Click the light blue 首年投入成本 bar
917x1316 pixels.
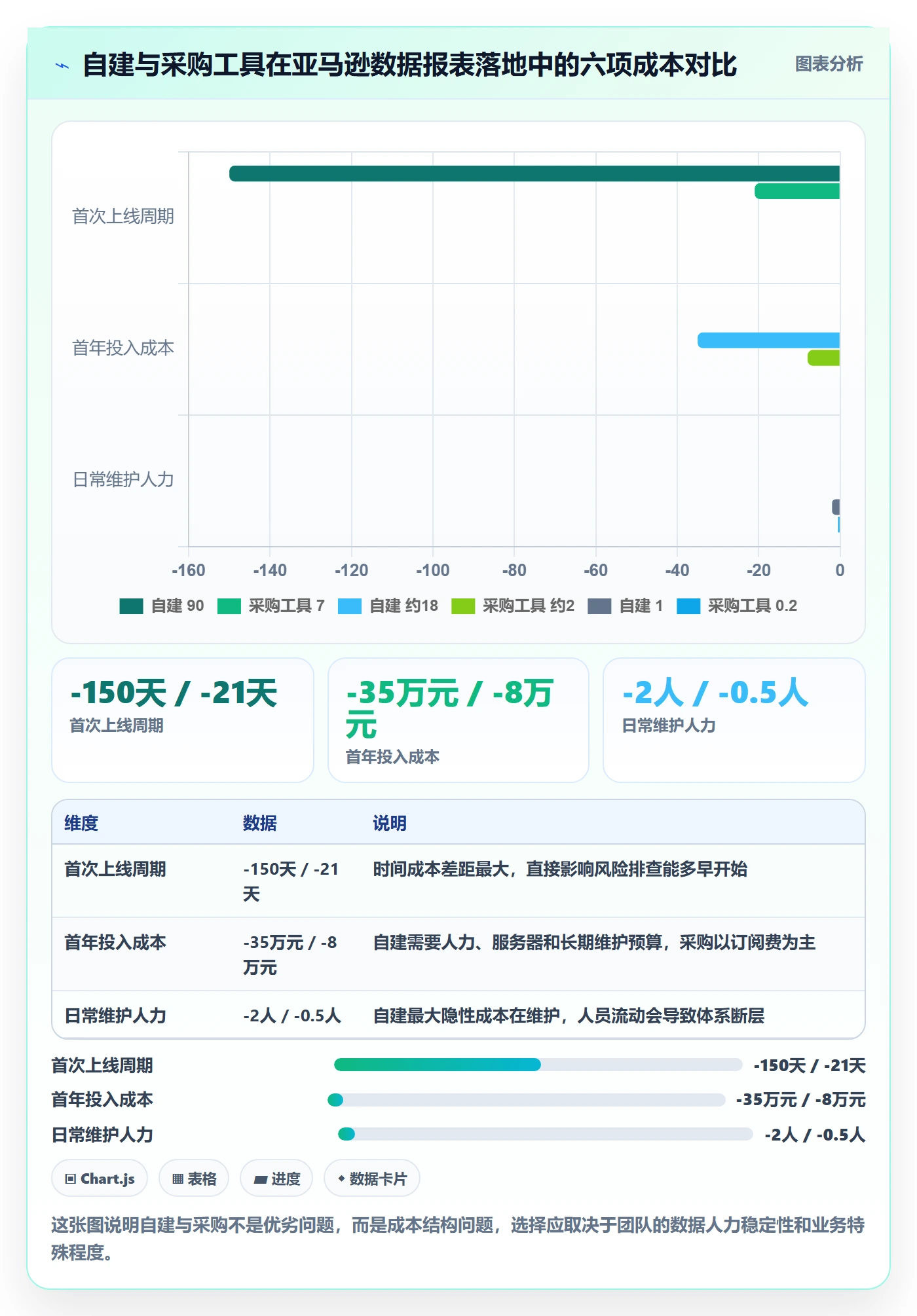(x=768, y=340)
